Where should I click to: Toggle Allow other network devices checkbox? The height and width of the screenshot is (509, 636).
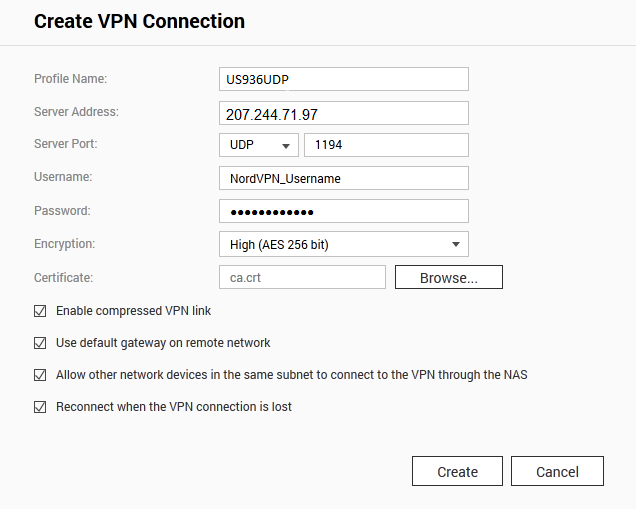[41, 375]
